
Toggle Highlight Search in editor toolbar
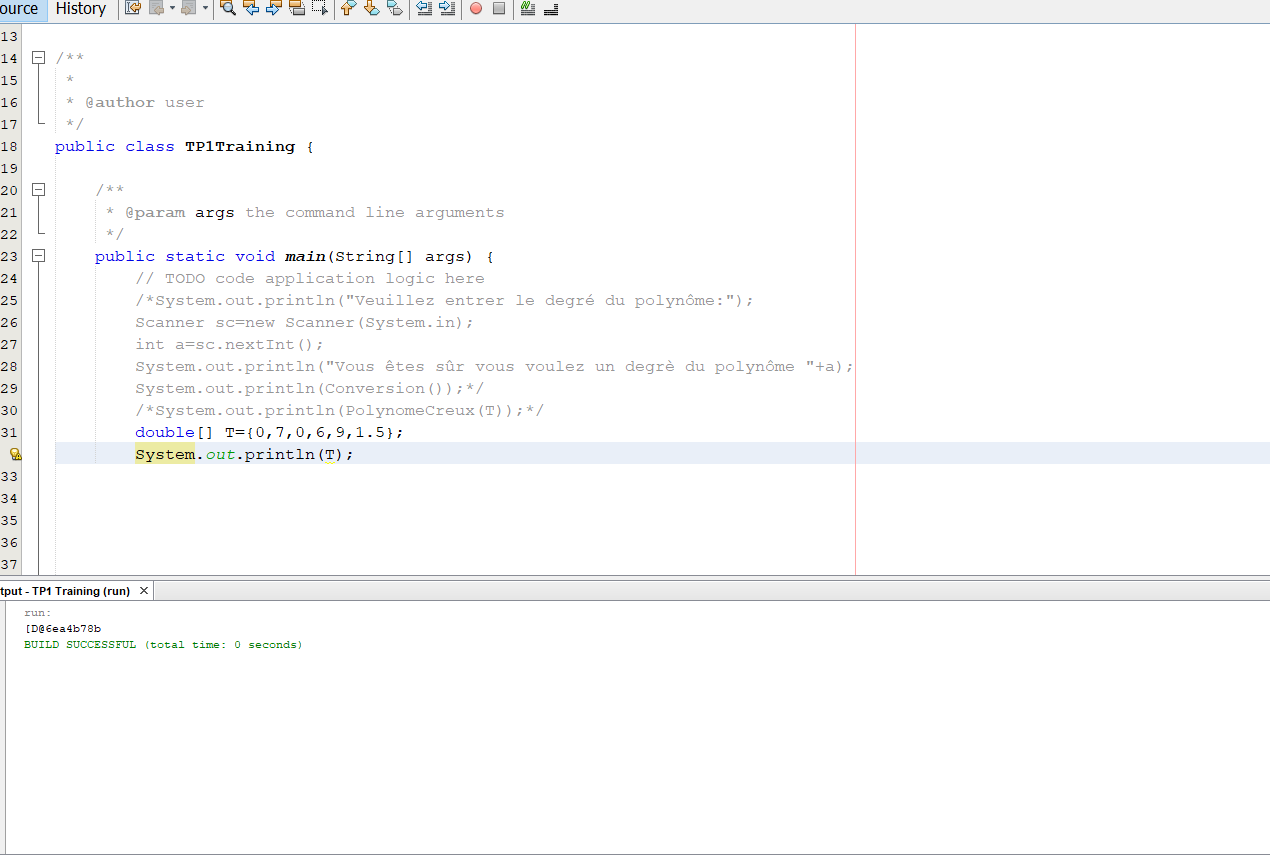[297, 9]
